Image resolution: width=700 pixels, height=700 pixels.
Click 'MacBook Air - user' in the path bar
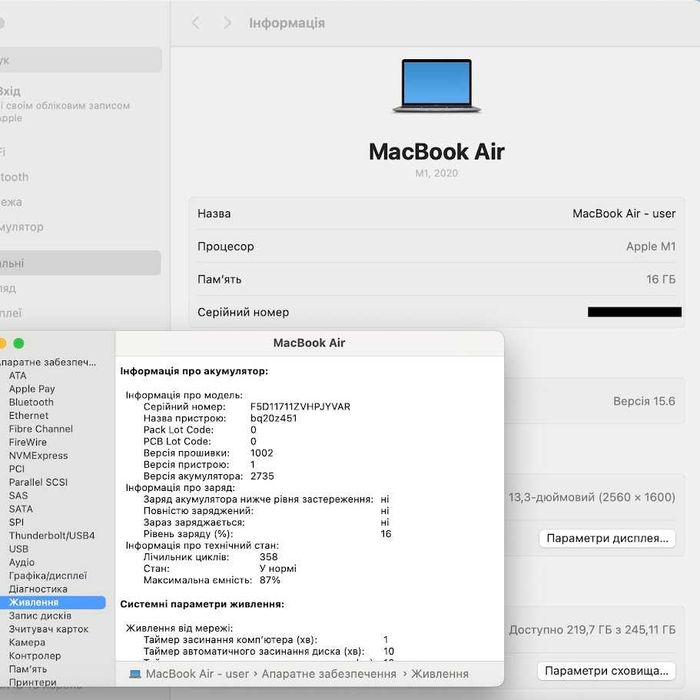pos(197,674)
